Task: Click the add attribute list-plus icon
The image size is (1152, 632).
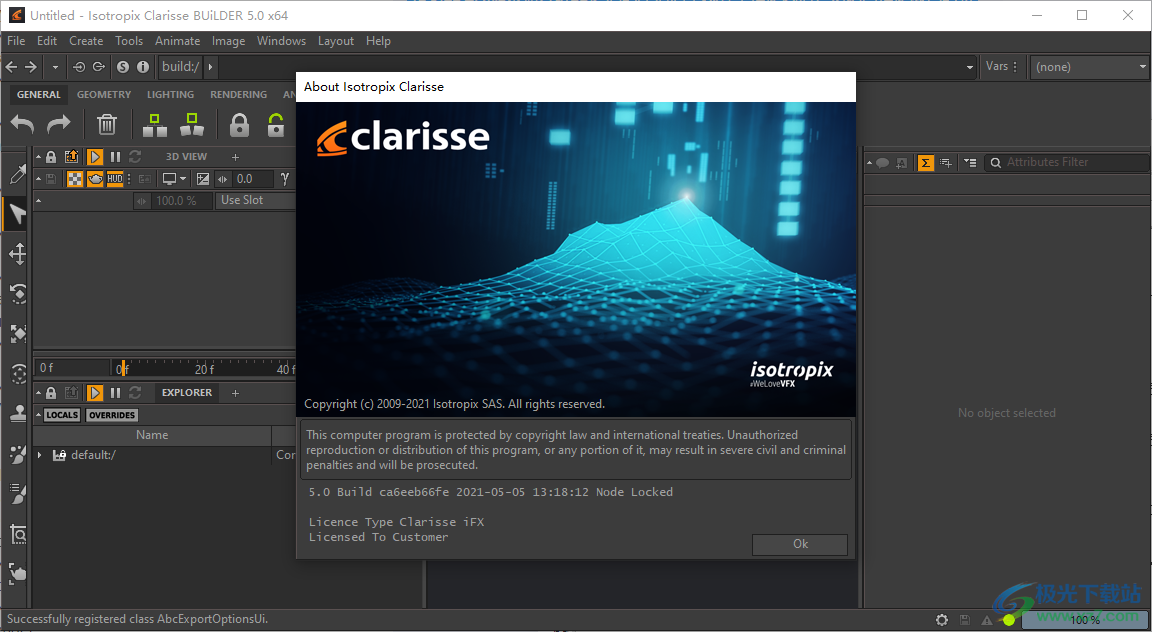Action: [x=946, y=162]
